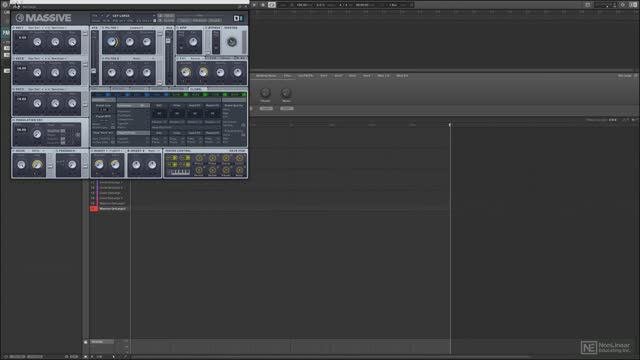Select the Global tab in center panel
This screenshot has width=640, height=360.
coord(197,89)
